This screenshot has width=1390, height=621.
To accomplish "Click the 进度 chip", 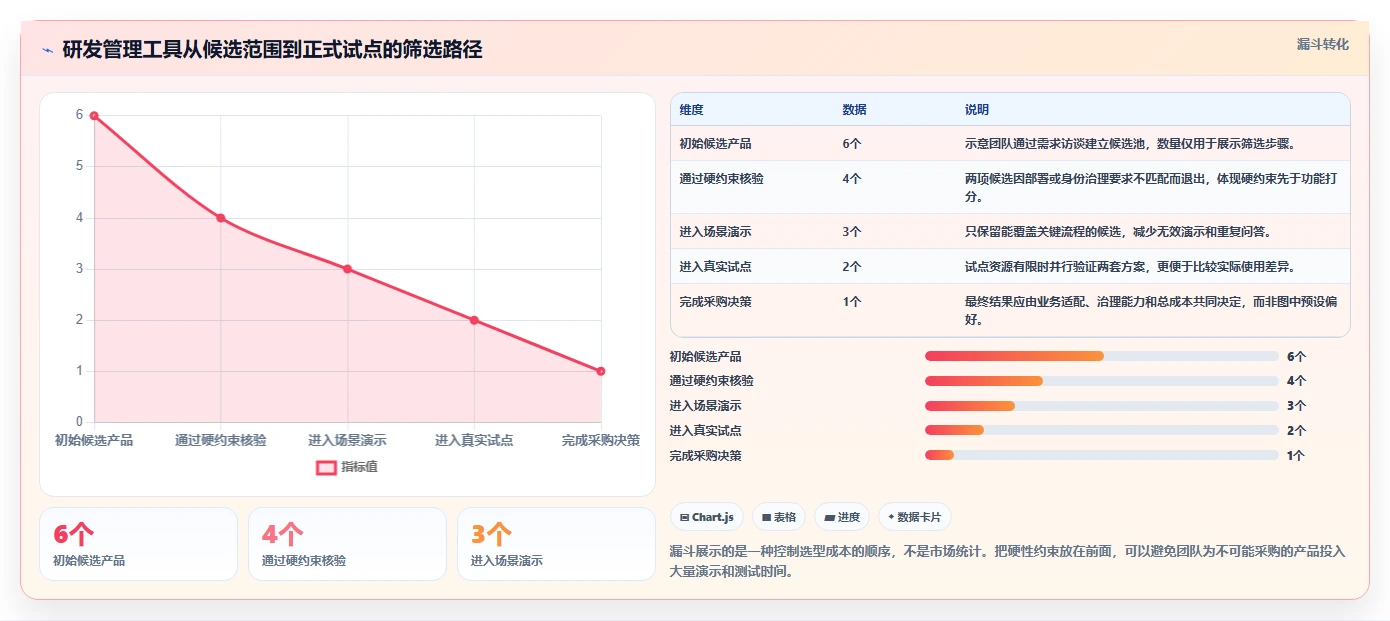I will pyautogui.click(x=842, y=517).
